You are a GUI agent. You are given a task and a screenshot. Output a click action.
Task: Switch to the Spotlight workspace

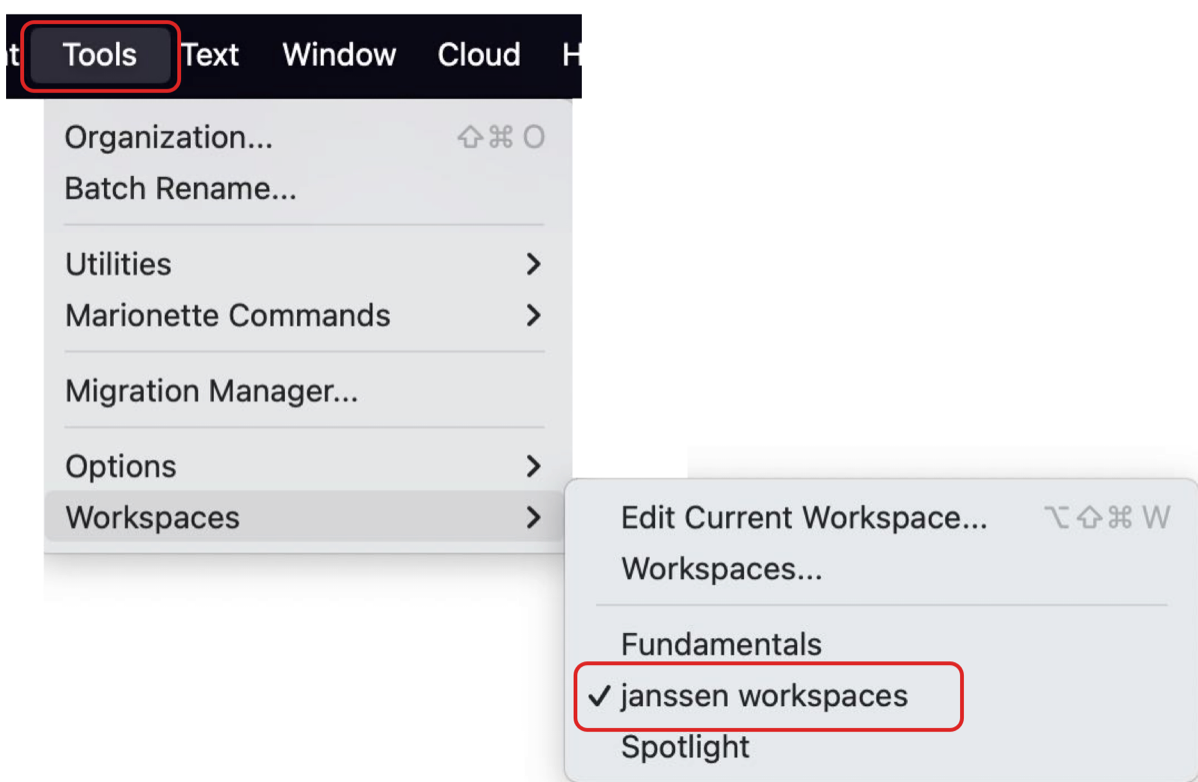pos(685,747)
